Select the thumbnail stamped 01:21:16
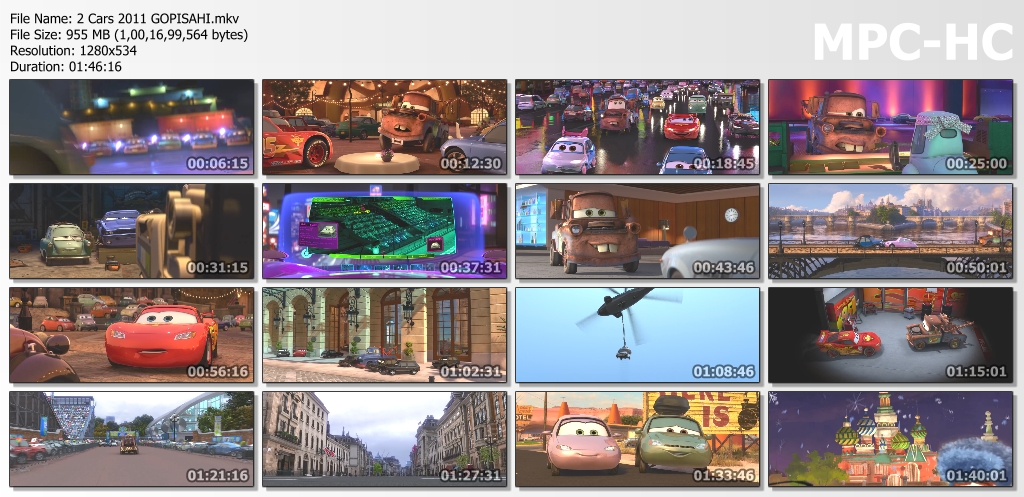This screenshot has height=497, width=1024. [131, 439]
